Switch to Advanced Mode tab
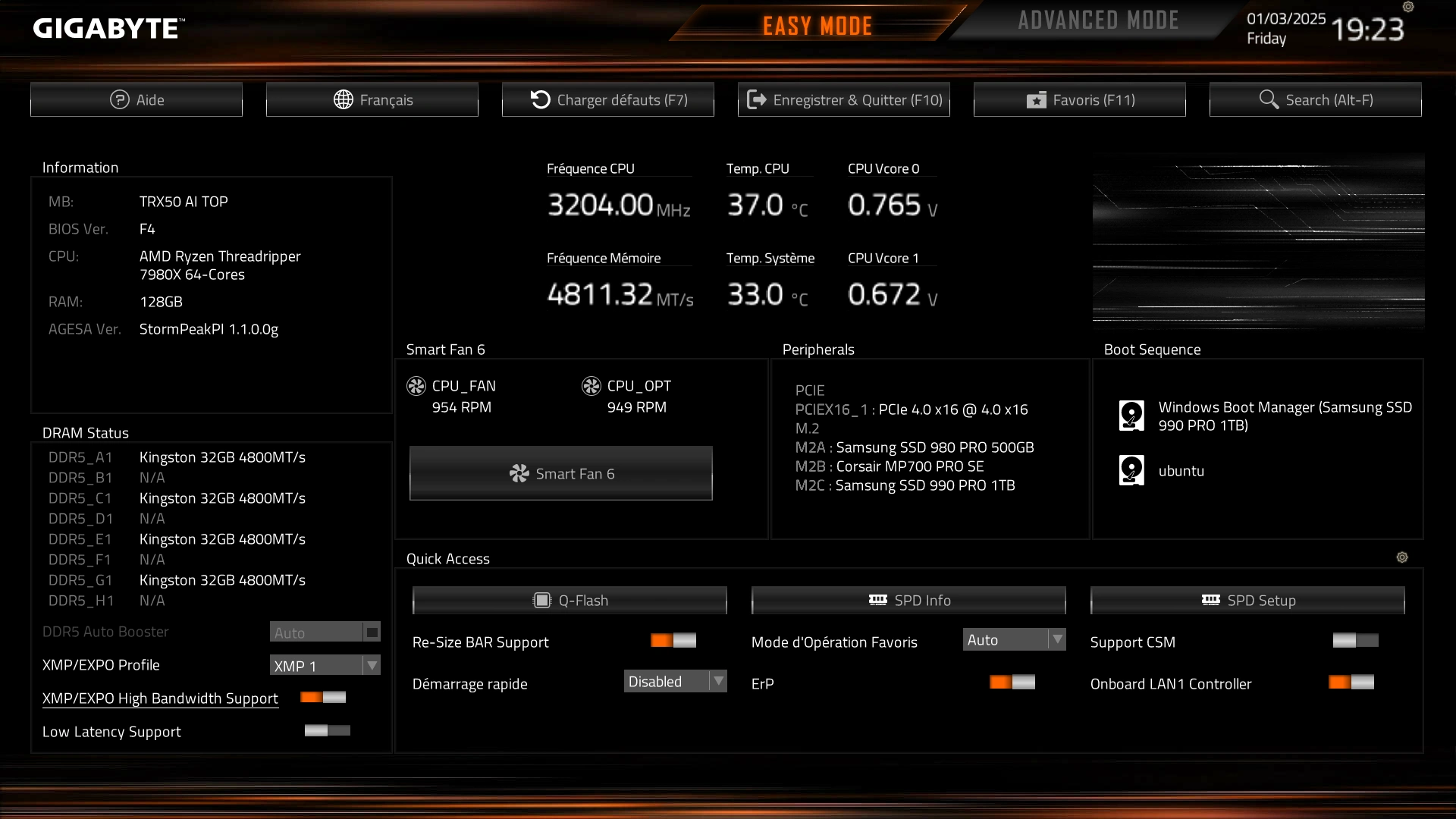Screen dimensions: 1456x819 tap(1098, 20)
